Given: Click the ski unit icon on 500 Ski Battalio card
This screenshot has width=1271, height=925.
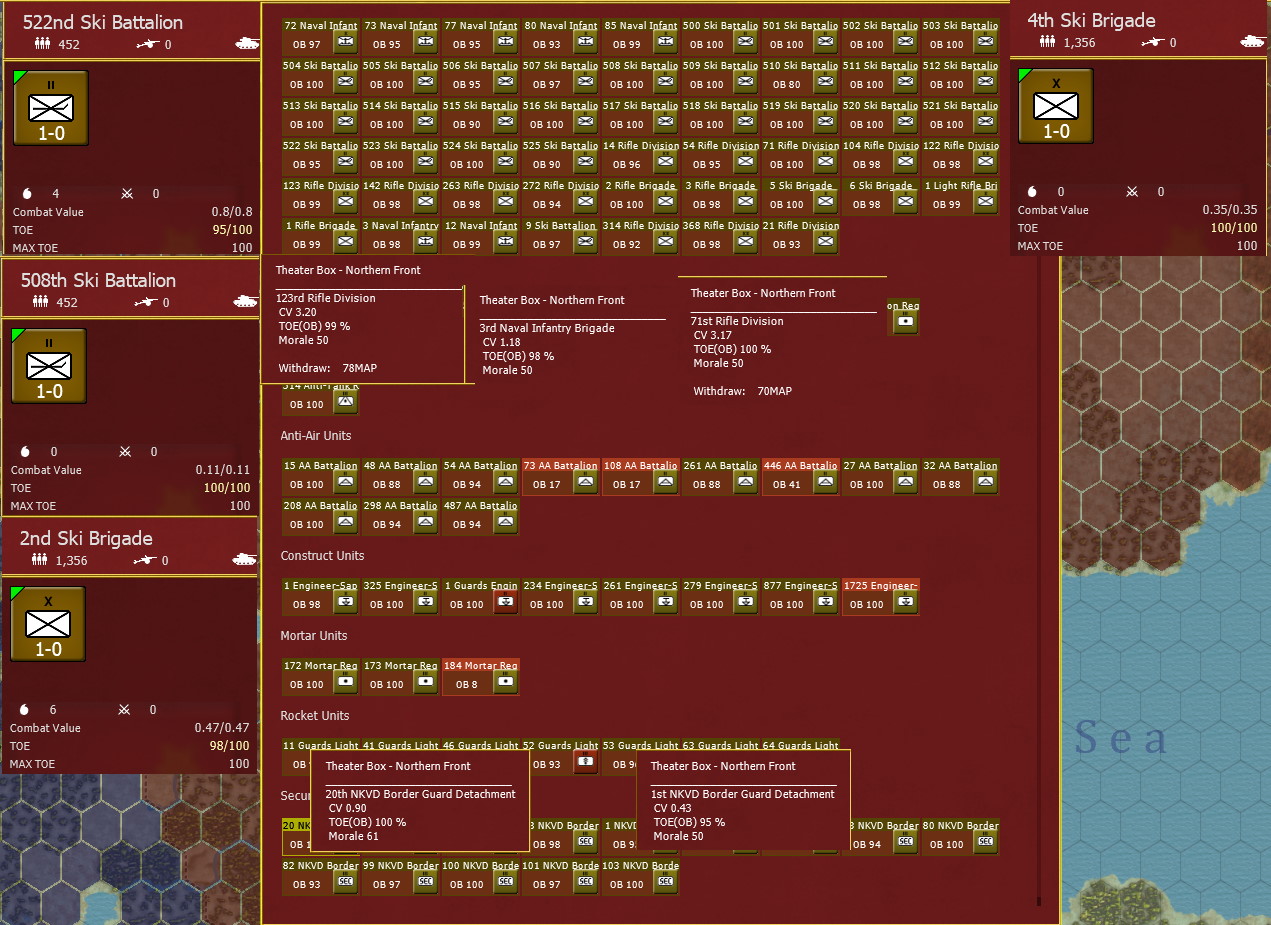Looking at the screenshot, I should click(744, 43).
